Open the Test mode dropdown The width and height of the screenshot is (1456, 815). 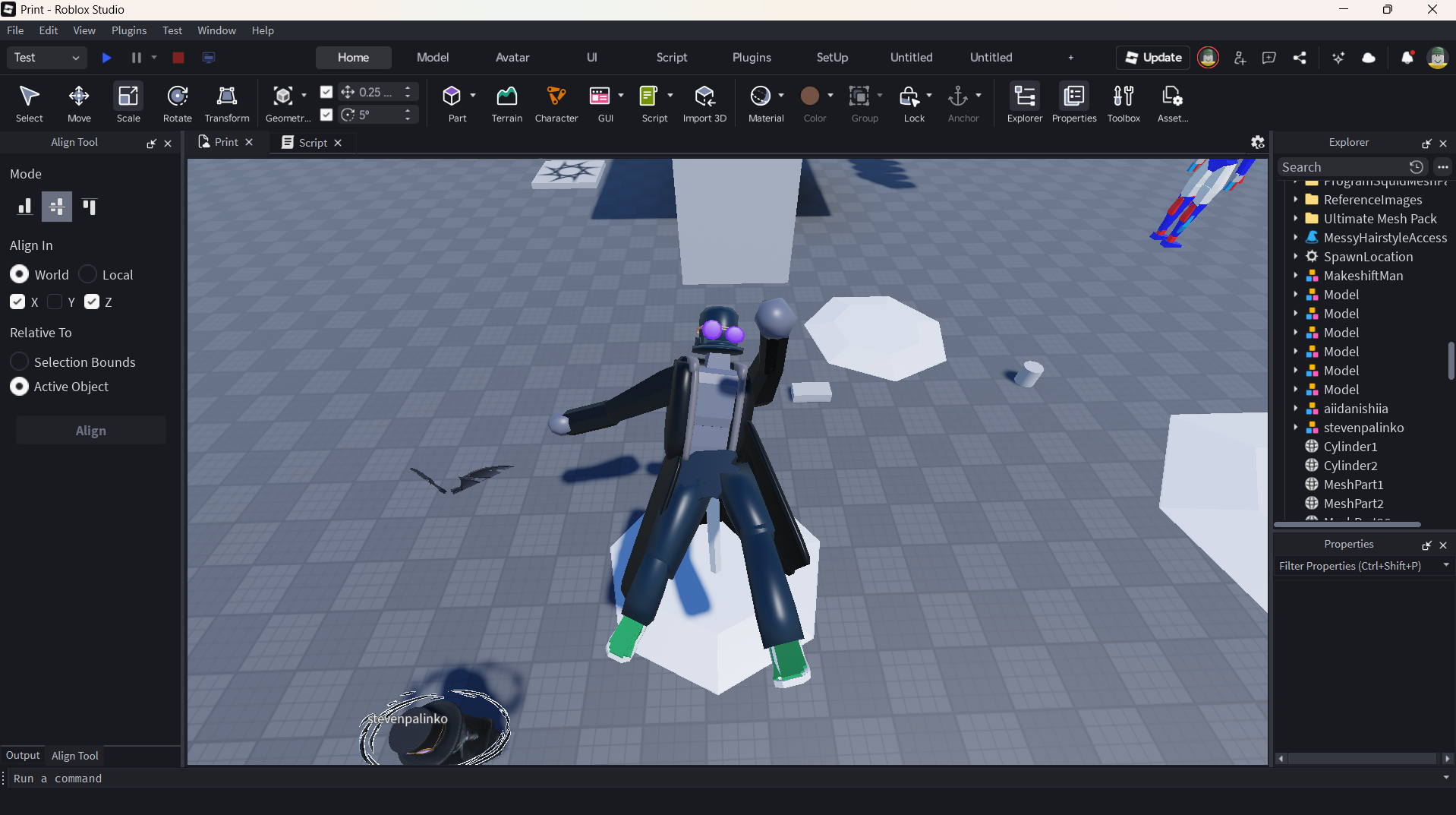[46, 58]
